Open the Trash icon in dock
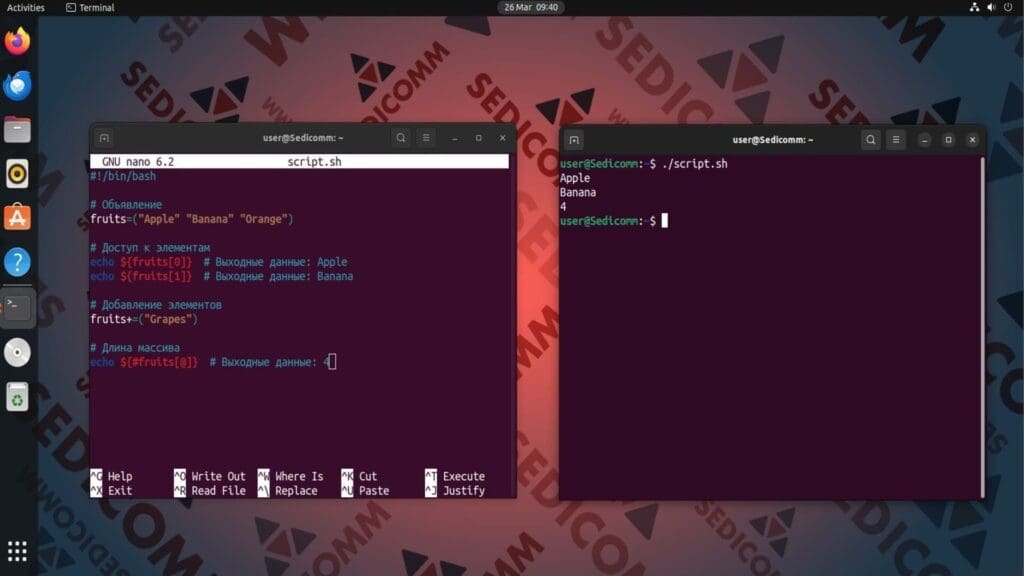The height and width of the screenshot is (576, 1024). [17, 397]
